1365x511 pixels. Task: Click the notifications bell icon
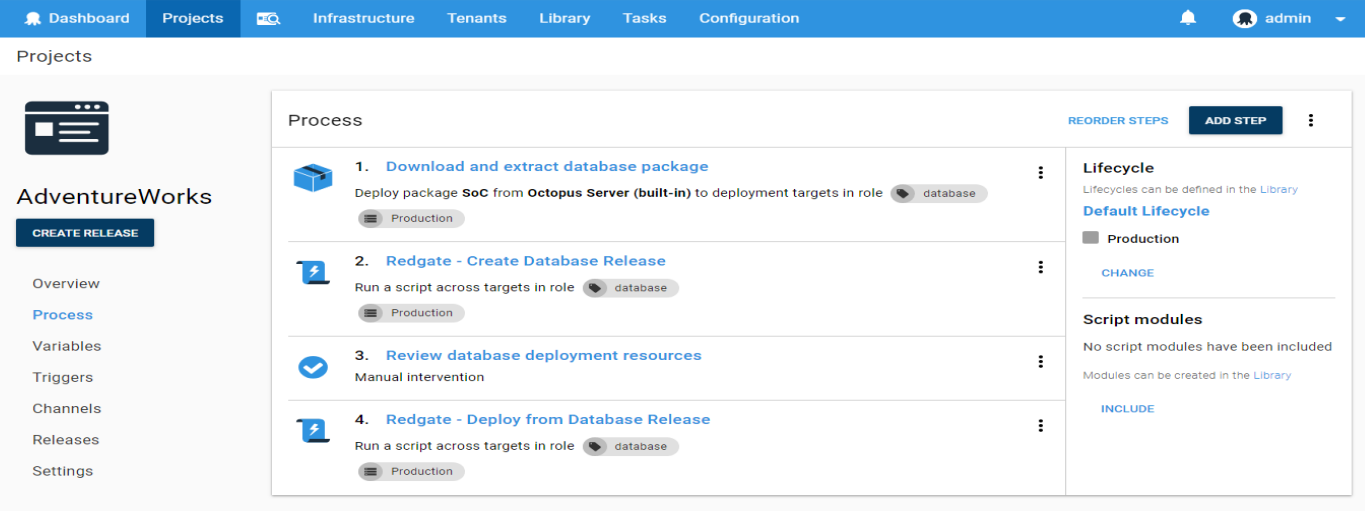coord(1188,18)
